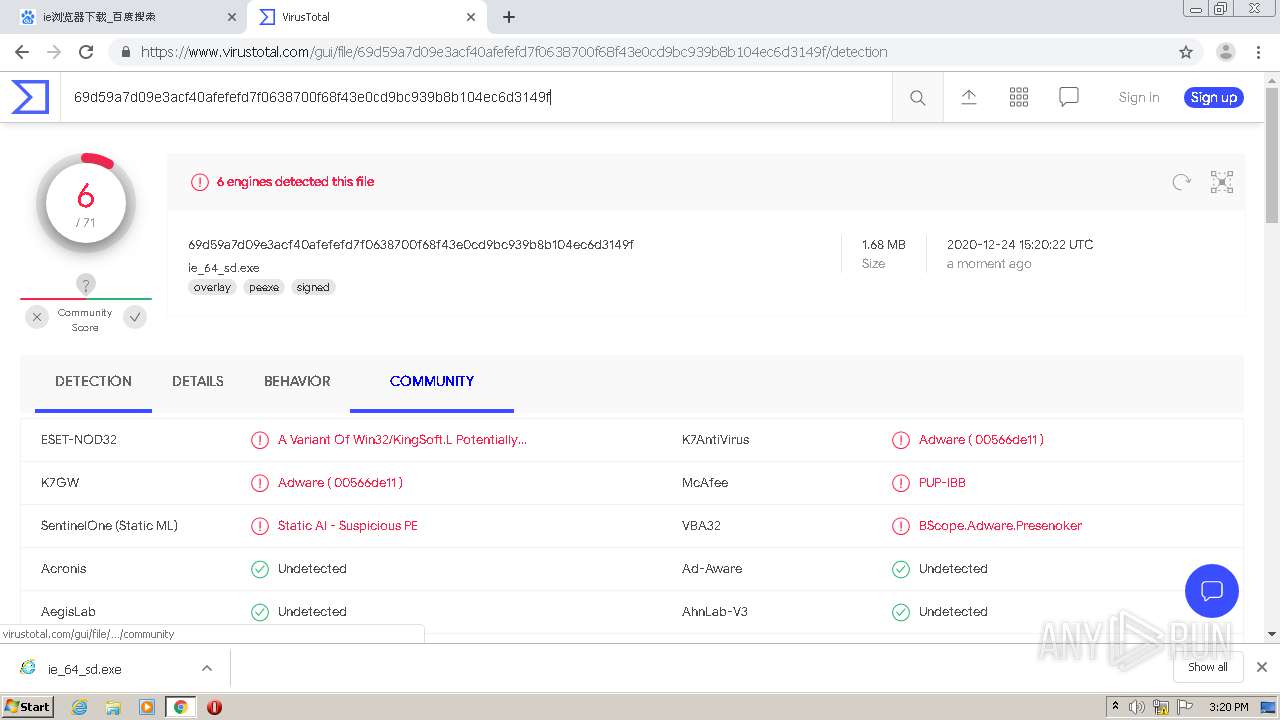Click the search magnifier icon
This screenshot has width=1280, height=720.
coord(917,97)
